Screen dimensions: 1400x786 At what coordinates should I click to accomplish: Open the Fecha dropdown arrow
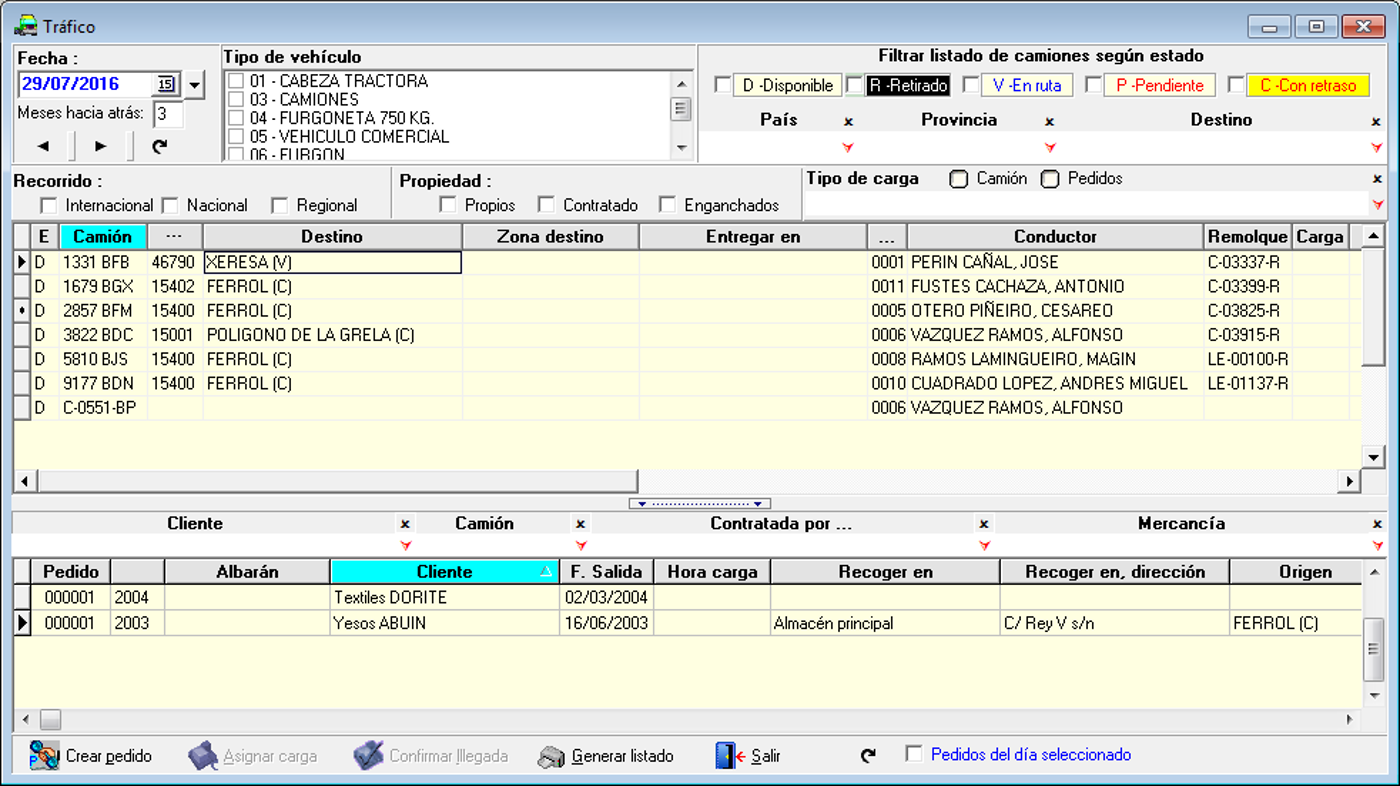pyautogui.click(x=195, y=85)
